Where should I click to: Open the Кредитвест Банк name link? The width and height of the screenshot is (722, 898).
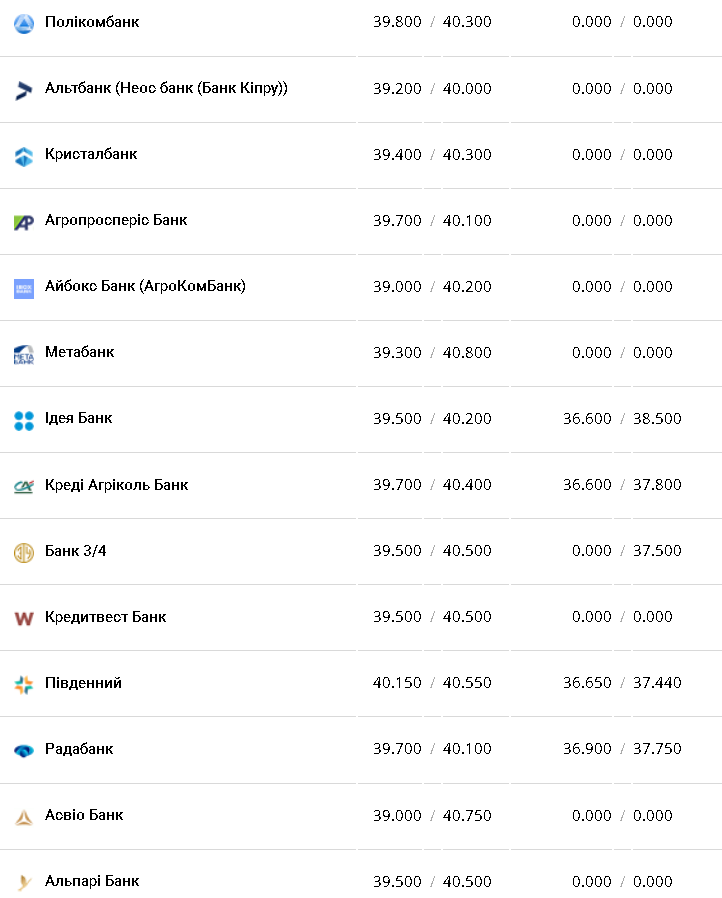click(x=105, y=617)
